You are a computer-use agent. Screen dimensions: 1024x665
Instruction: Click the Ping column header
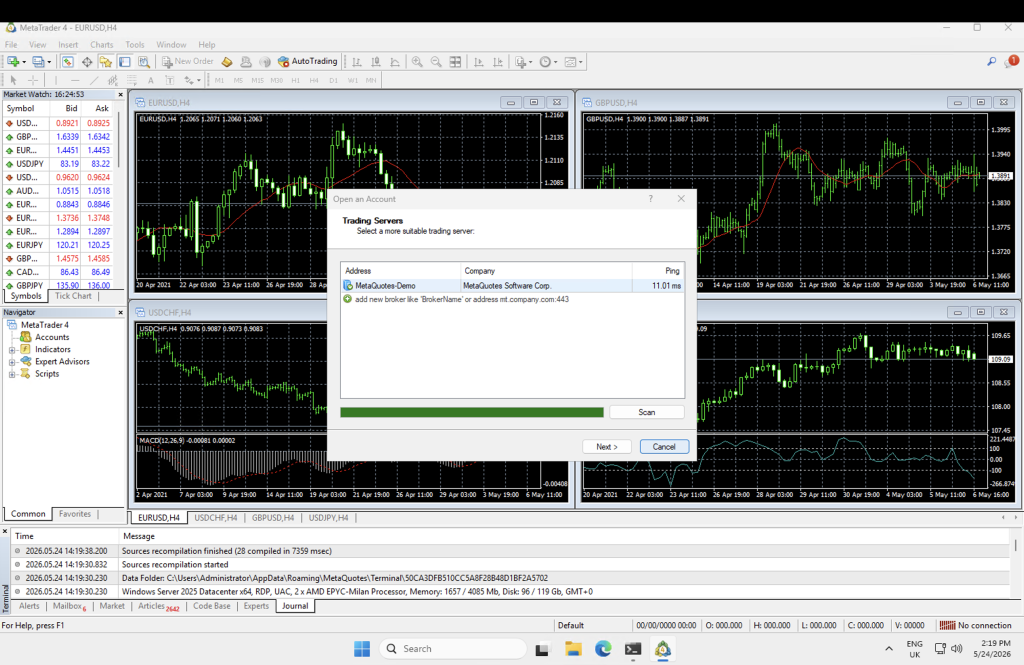[x=658, y=270]
